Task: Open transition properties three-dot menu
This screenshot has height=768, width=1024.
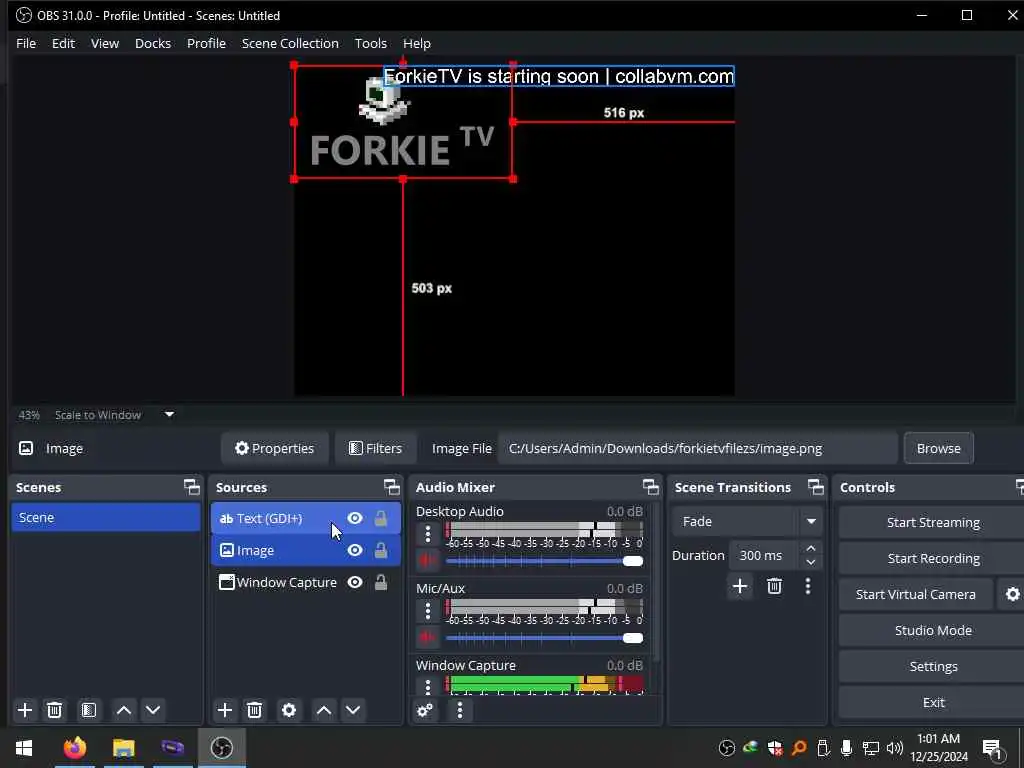Action: click(x=808, y=586)
